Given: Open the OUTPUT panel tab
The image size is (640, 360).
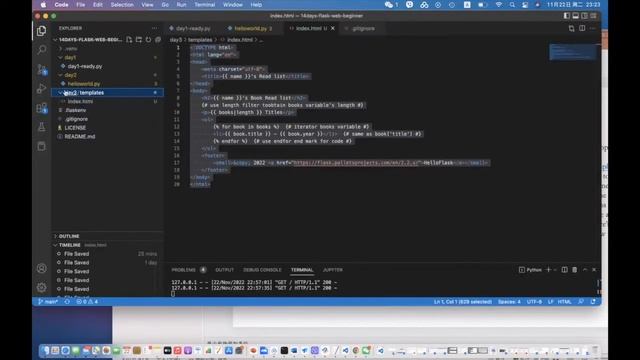Looking at the screenshot, I should (x=224, y=270).
